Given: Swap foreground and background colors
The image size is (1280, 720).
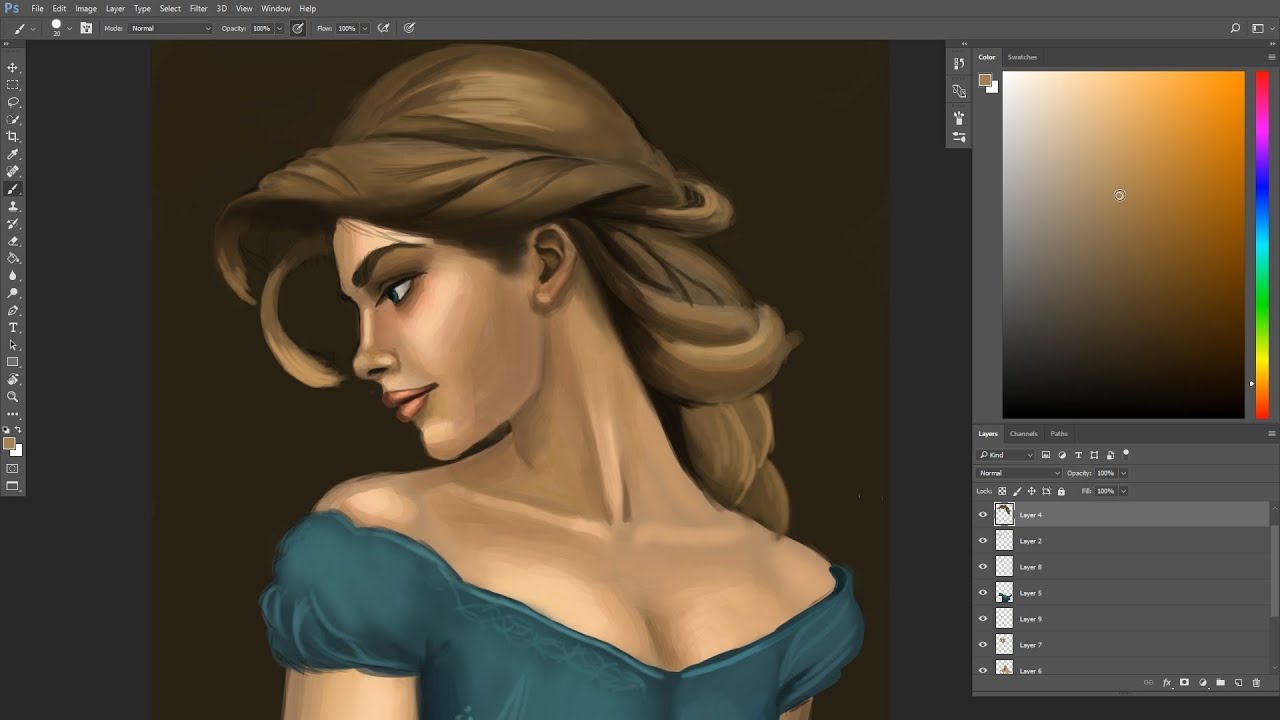Looking at the screenshot, I should pos(18,430).
